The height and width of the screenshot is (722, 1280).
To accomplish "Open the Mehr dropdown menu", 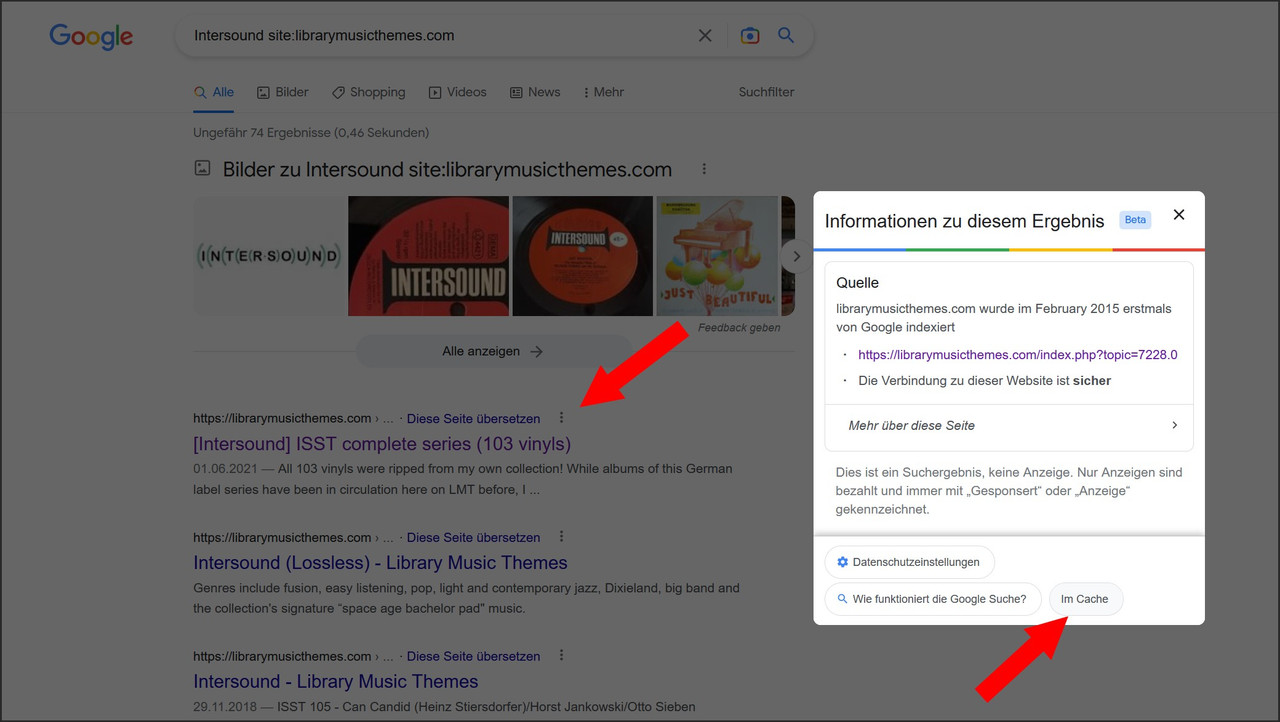I will (604, 92).
